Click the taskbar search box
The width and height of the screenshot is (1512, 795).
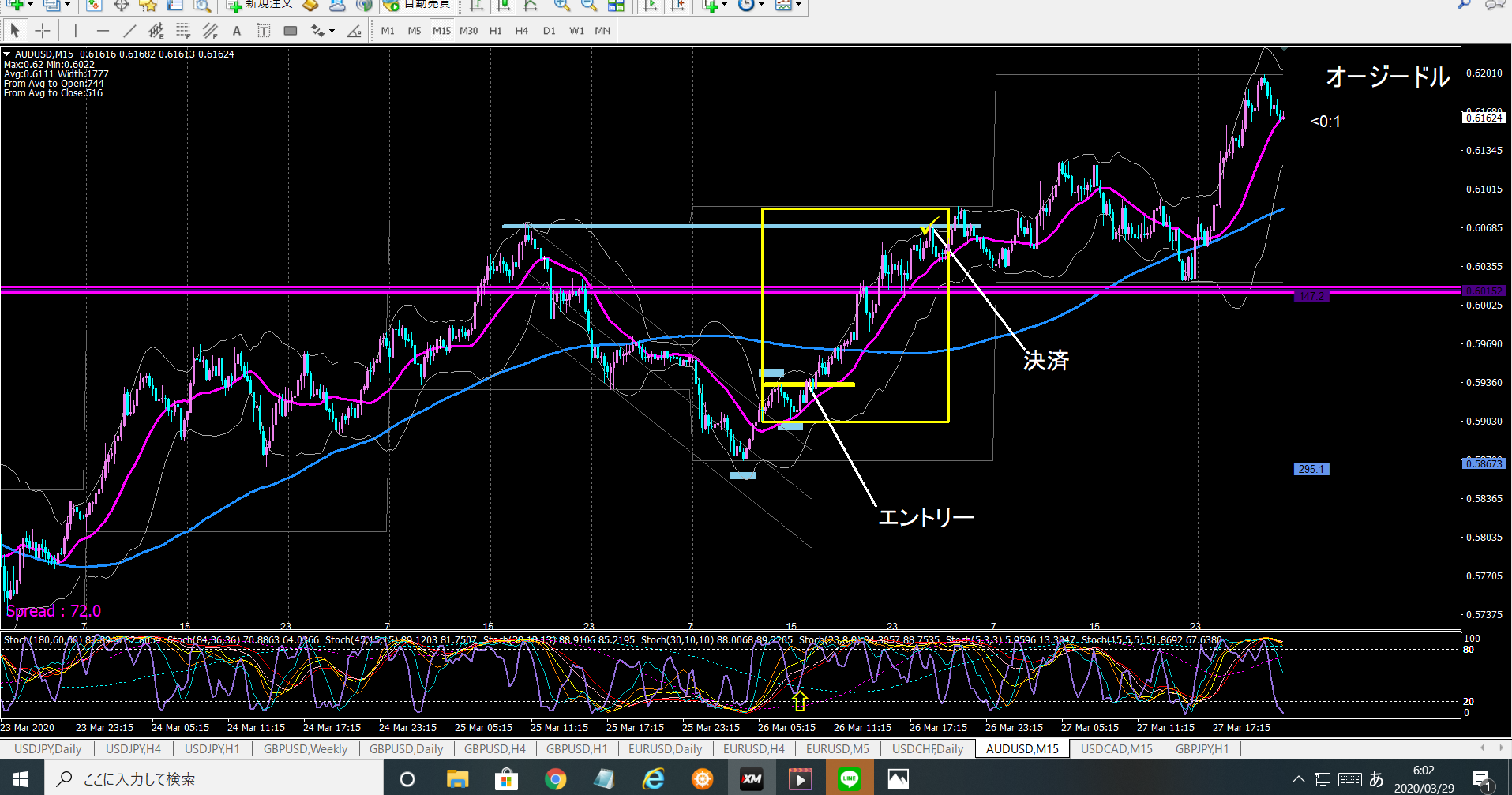pyautogui.click(x=213, y=779)
